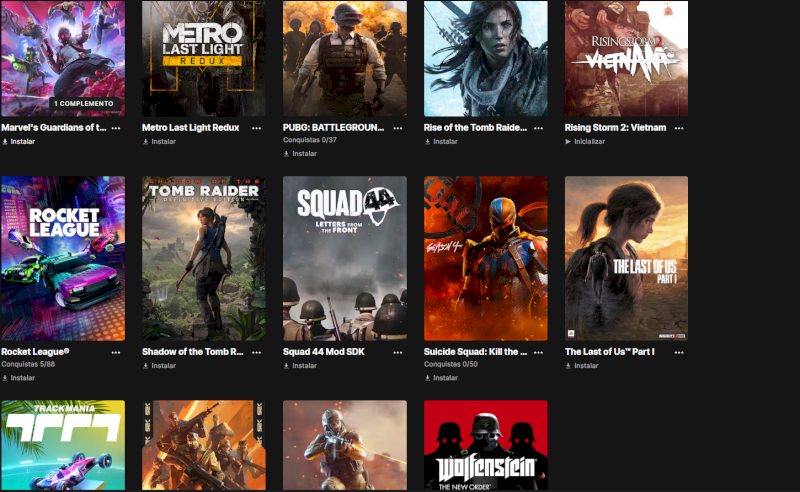Image resolution: width=800 pixels, height=492 pixels.
Task: Select Shadow of the Tomb Raider cover
Action: [204, 258]
